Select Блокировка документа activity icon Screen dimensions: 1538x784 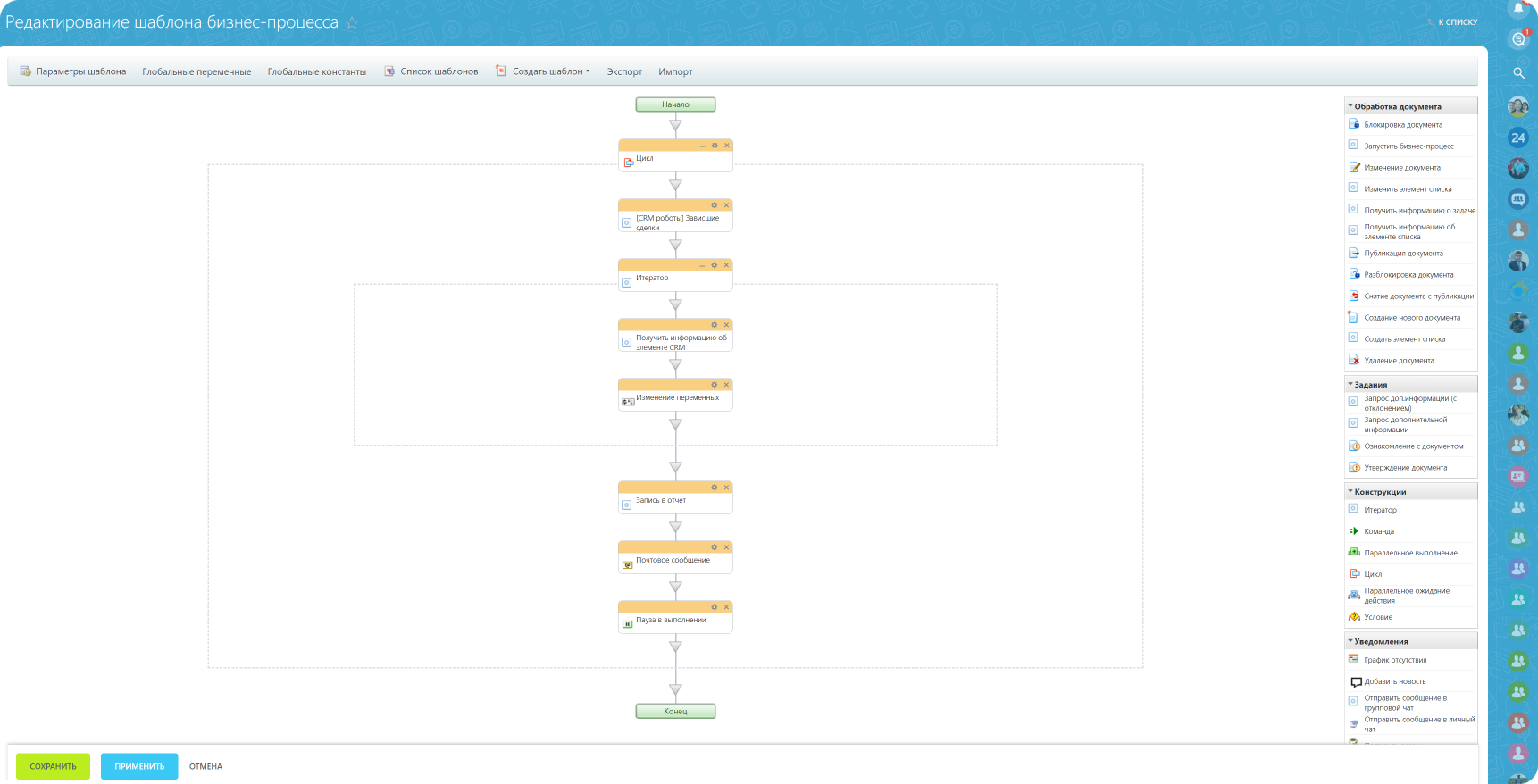(x=1354, y=124)
